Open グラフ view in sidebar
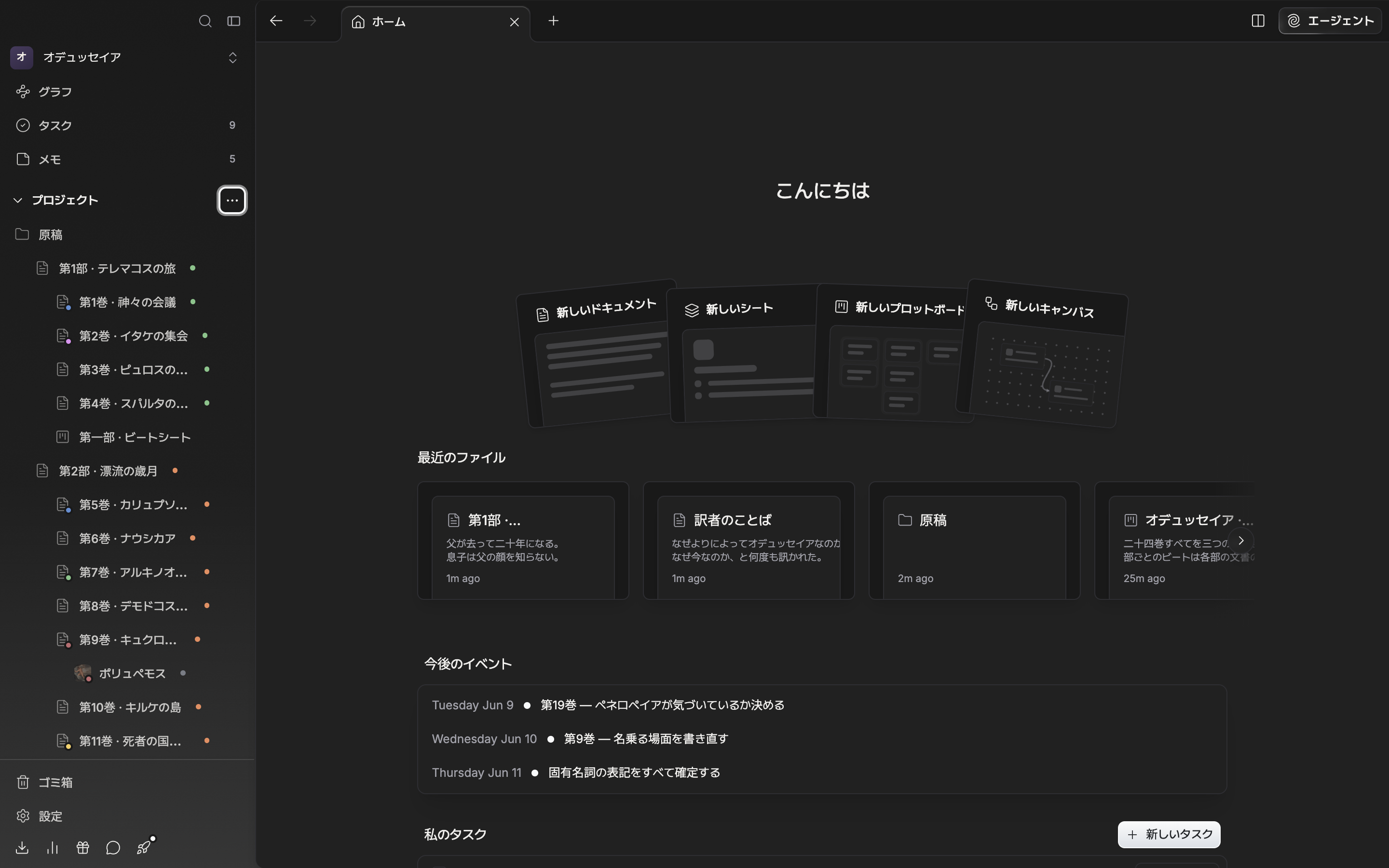Viewport: 1389px width, 868px height. (x=126, y=92)
